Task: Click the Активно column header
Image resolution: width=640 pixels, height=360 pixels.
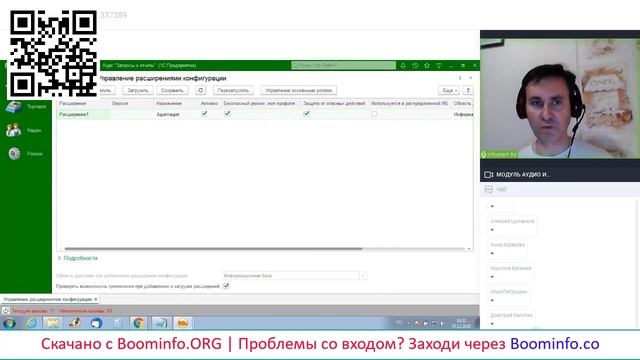Action: pyautogui.click(x=210, y=104)
